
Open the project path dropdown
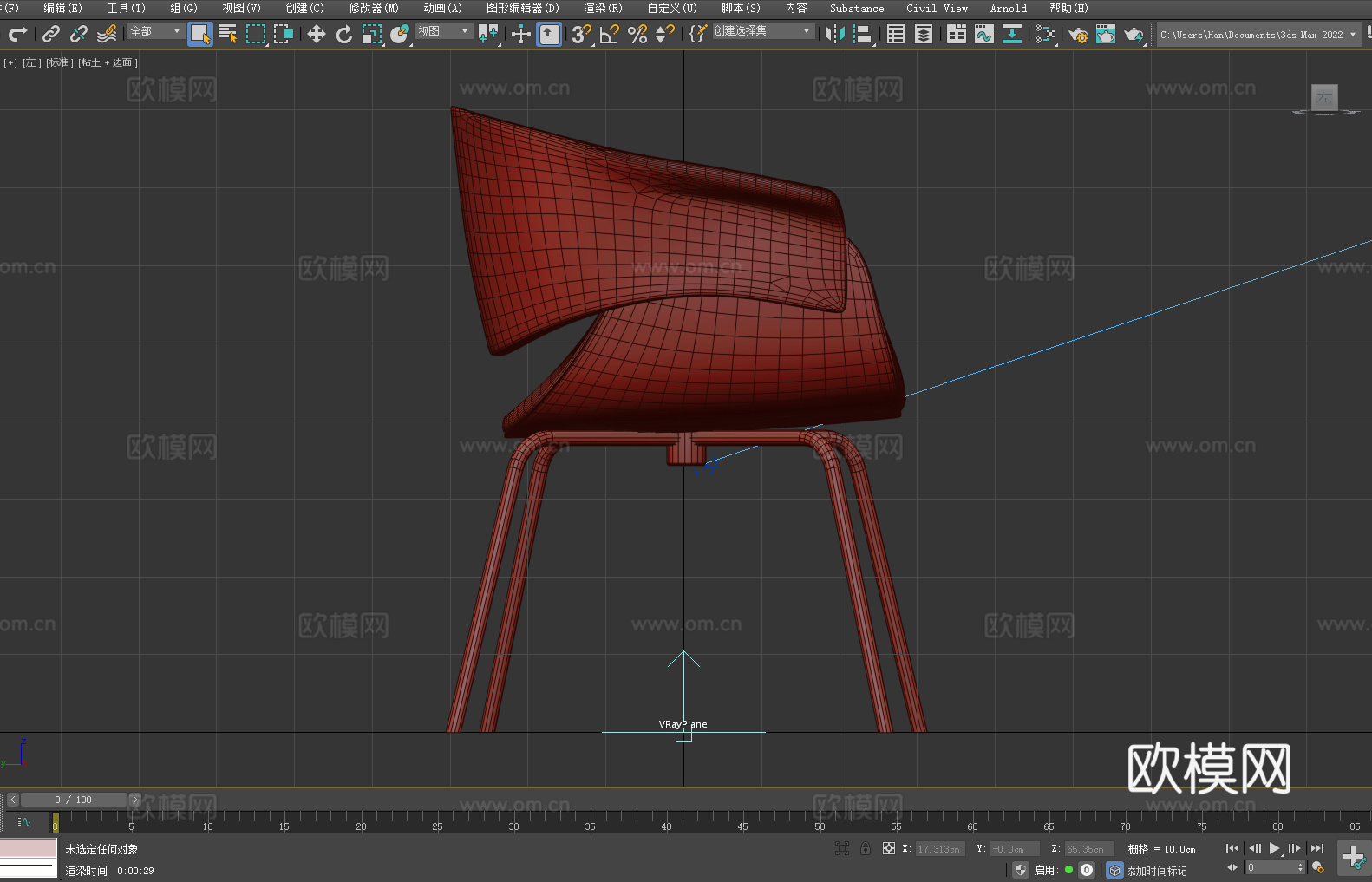[x=1258, y=35]
